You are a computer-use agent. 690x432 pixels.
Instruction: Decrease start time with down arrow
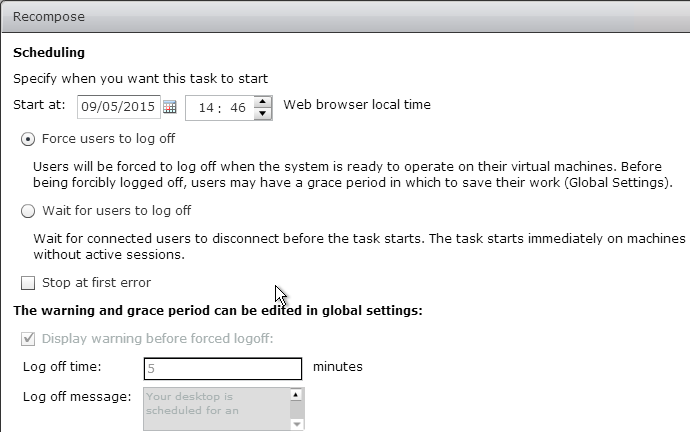tap(263, 113)
